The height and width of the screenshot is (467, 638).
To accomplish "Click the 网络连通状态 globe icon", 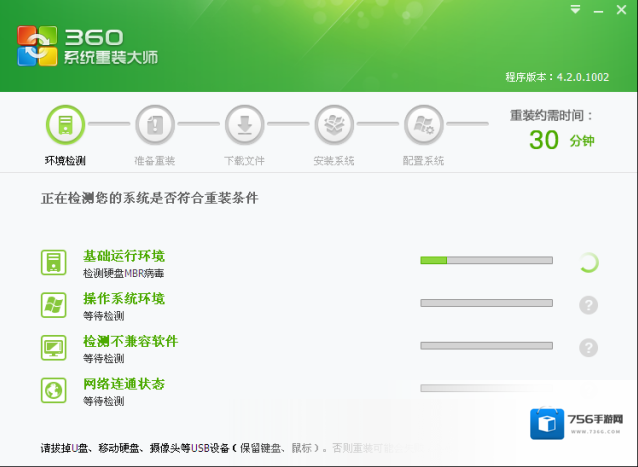I will (x=53, y=390).
